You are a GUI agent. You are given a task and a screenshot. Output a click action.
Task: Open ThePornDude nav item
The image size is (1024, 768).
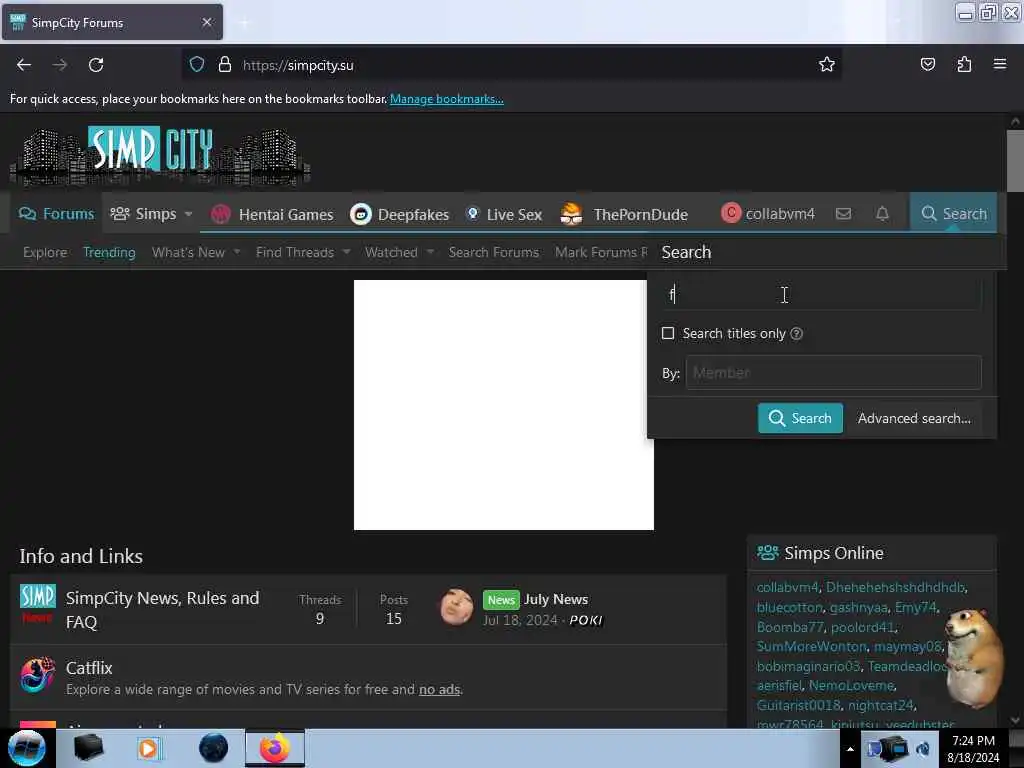click(x=624, y=214)
